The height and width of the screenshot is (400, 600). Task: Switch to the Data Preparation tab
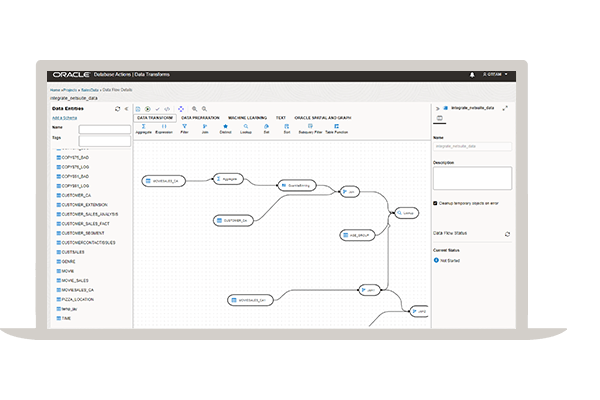[x=199, y=117]
